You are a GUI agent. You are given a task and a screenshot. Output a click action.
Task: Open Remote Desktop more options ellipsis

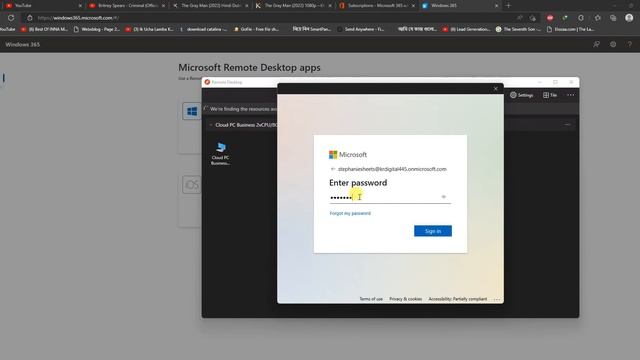pyautogui.click(x=571, y=95)
